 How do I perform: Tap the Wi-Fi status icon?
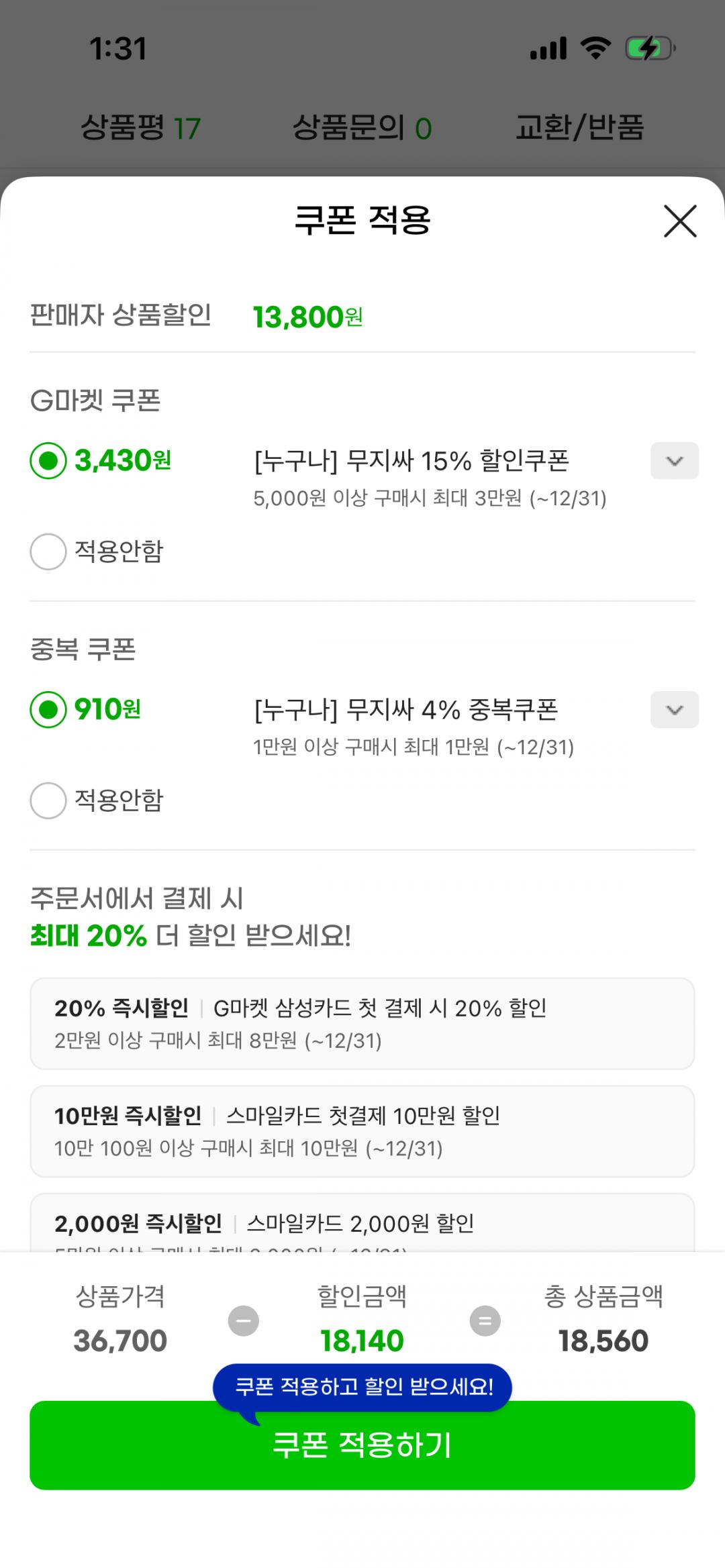pyautogui.click(x=595, y=48)
